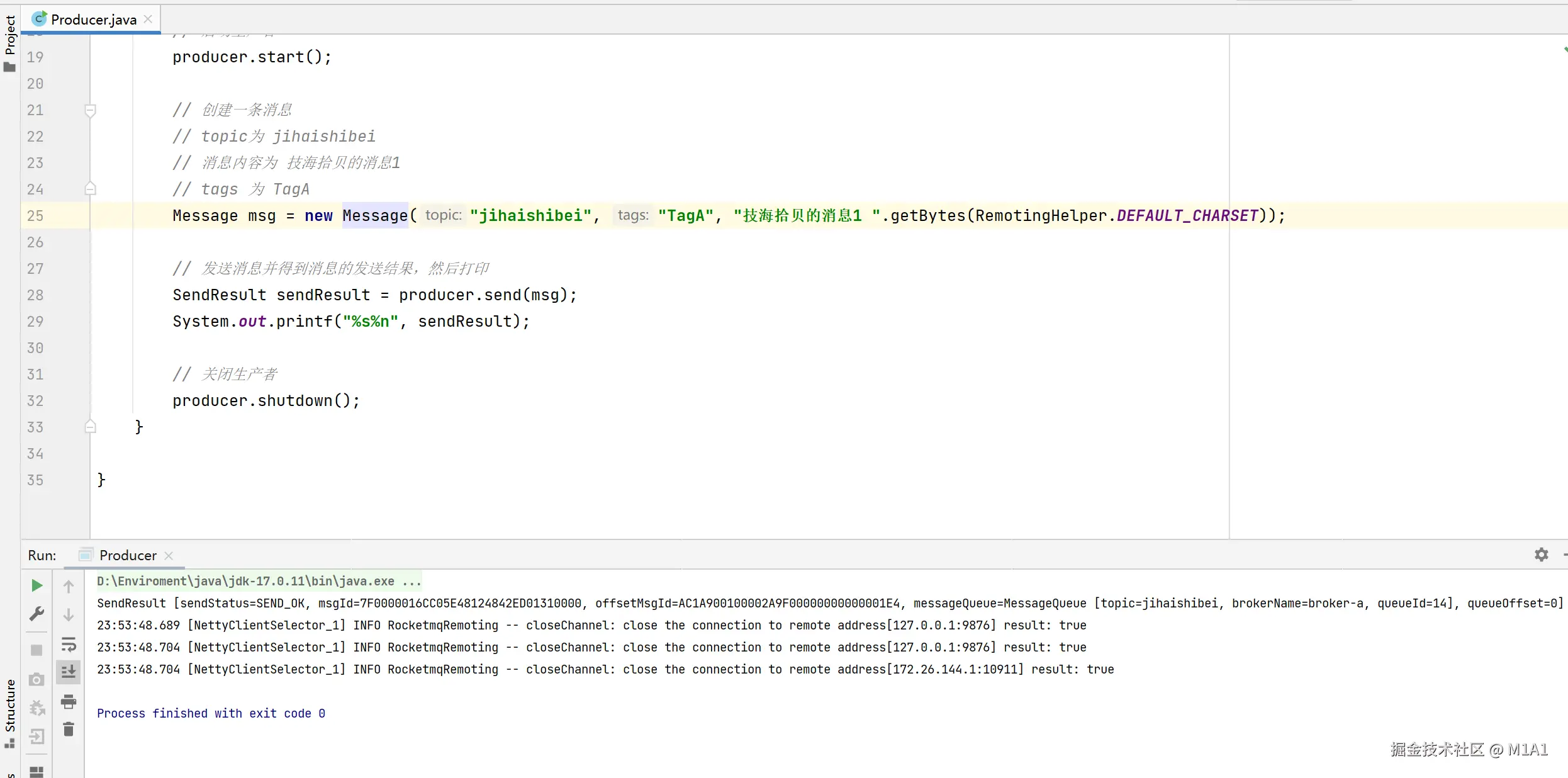Image resolution: width=1568 pixels, height=778 pixels.
Task: Select the Producer.java editor tab
Action: coord(93,20)
